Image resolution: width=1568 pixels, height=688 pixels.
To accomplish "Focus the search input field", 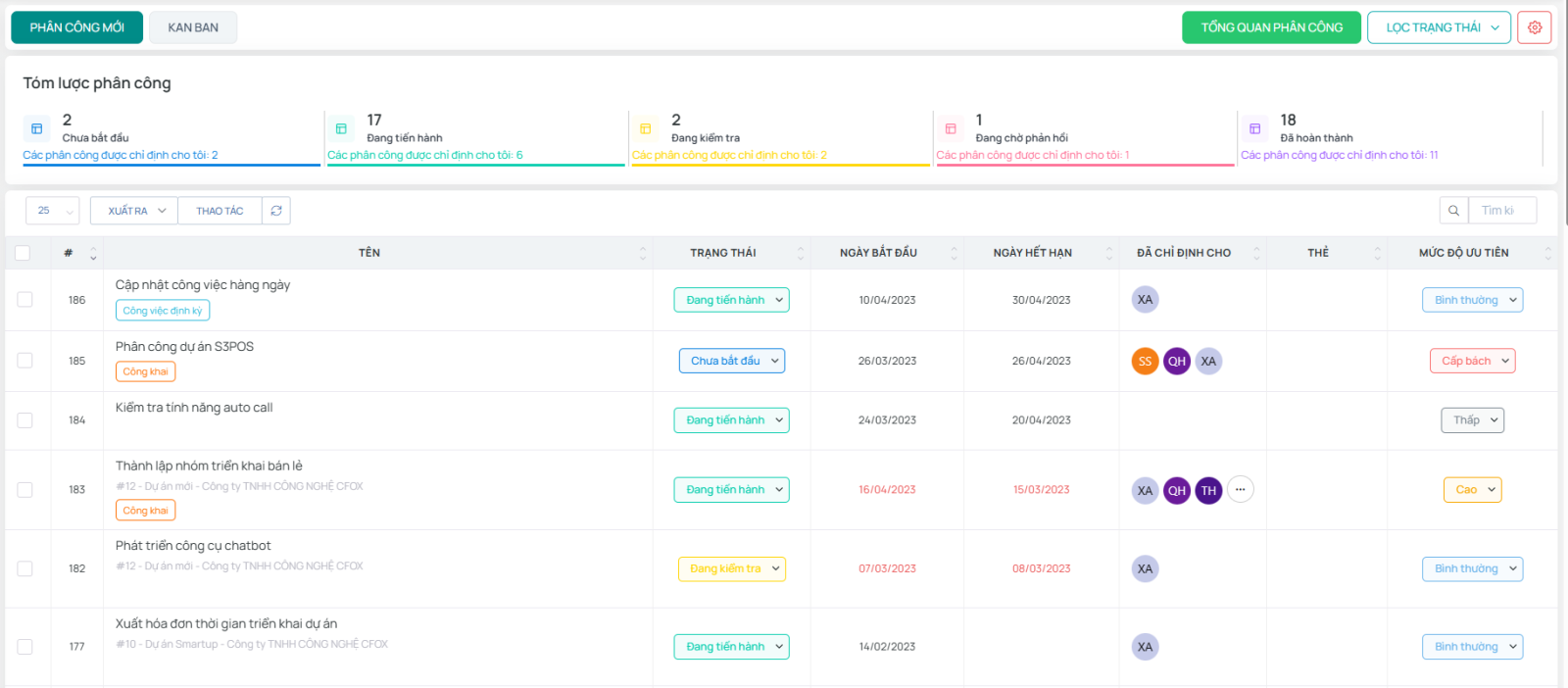I will [x=1501, y=211].
